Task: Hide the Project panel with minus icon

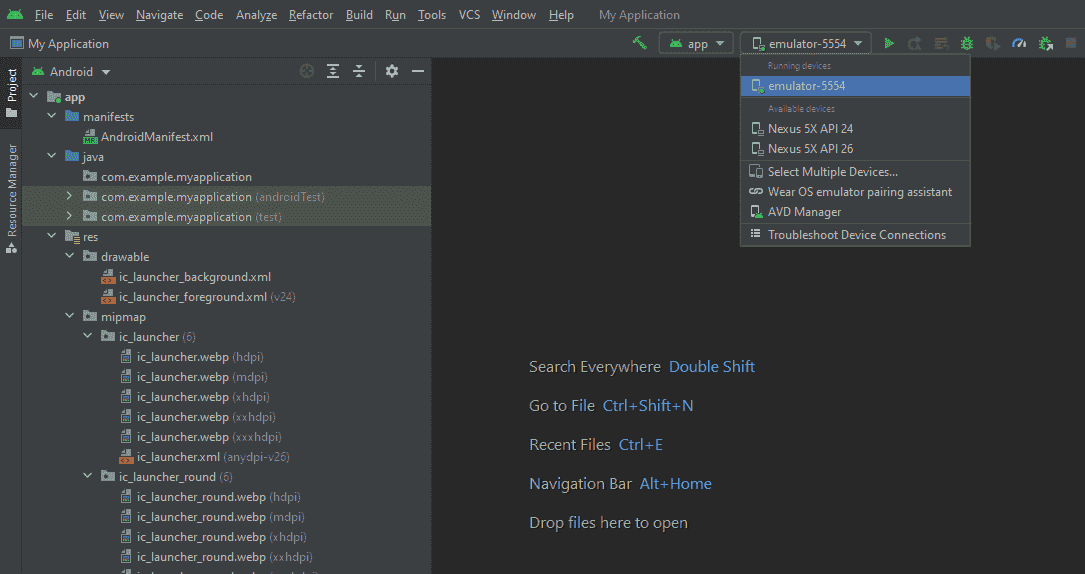Action: (x=418, y=71)
